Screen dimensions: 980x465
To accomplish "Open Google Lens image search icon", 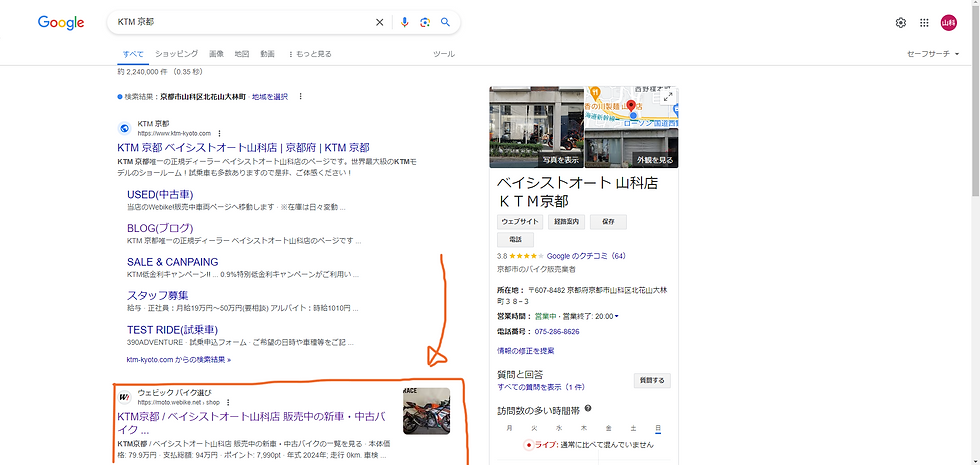I will coord(425,22).
